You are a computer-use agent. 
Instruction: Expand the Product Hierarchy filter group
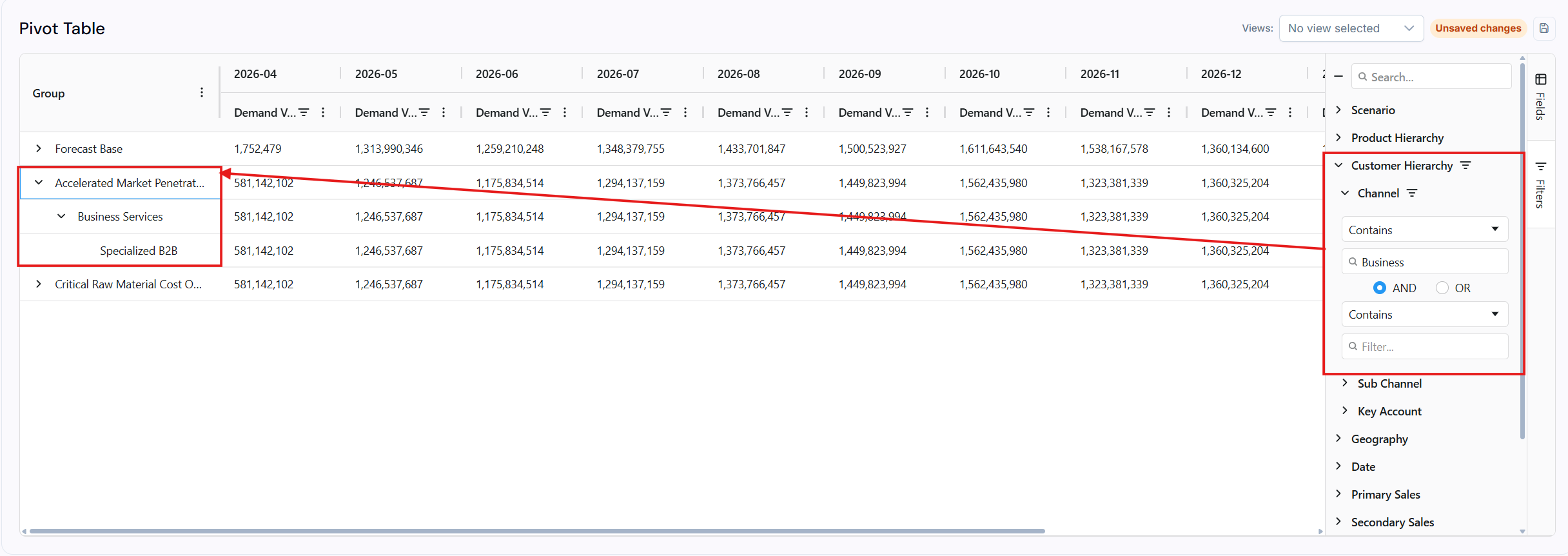[x=1338, y=137]
